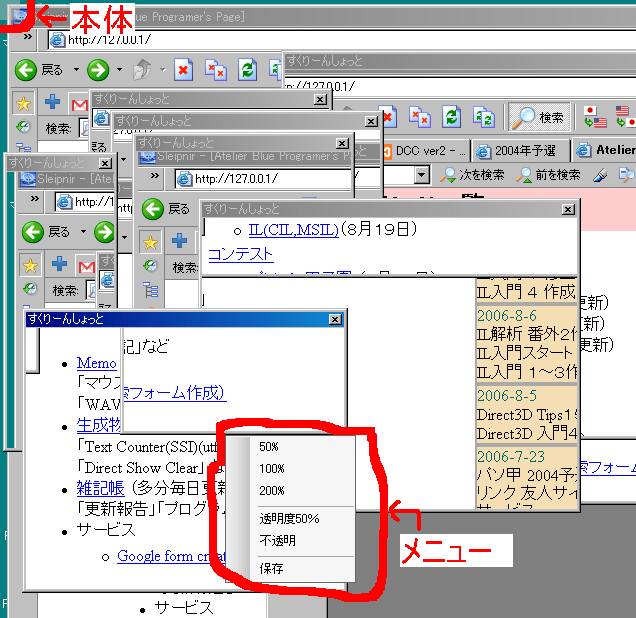Open the 2004年予選 tab
This screenshot has height=618, width=636.
[x=518, y=151]
